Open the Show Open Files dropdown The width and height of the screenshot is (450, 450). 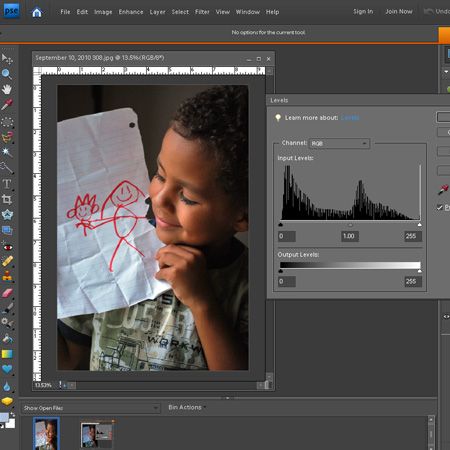click(x=90, y=408)
